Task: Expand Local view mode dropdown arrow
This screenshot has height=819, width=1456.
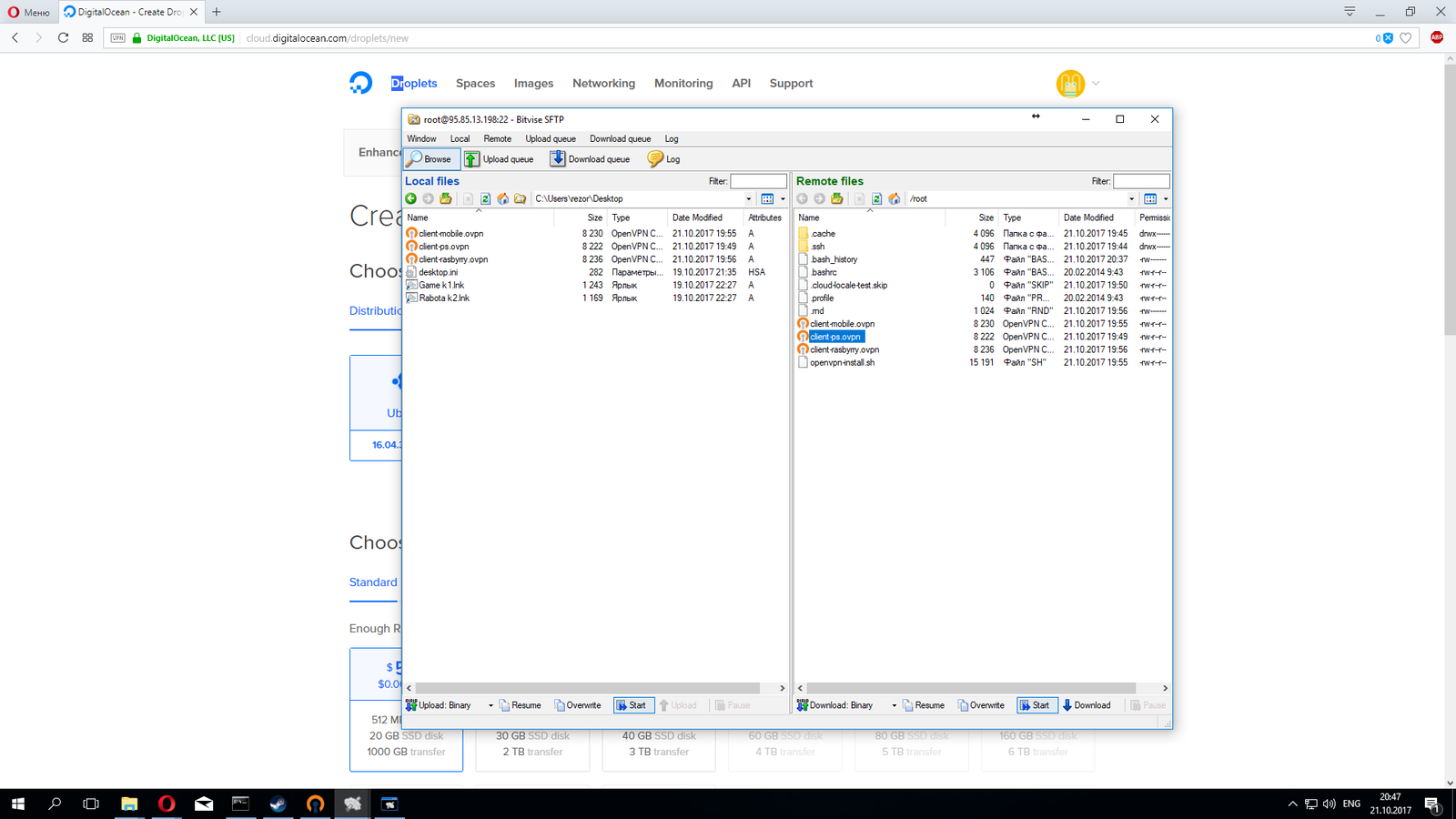Action: 783,198
